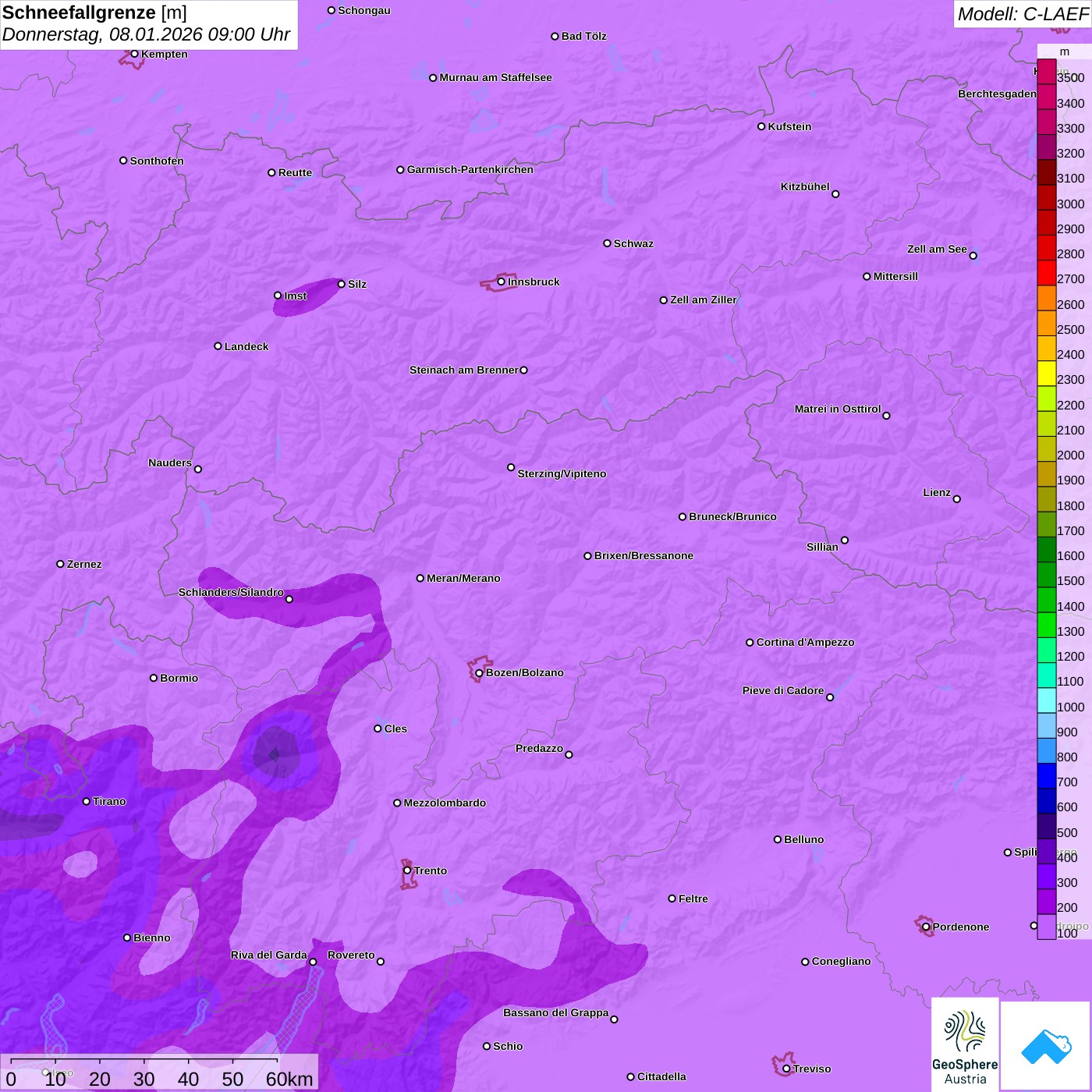Pick the light cyan 1000 m legend swatch
The image size is (1092, 1092).
point(1047,700)
